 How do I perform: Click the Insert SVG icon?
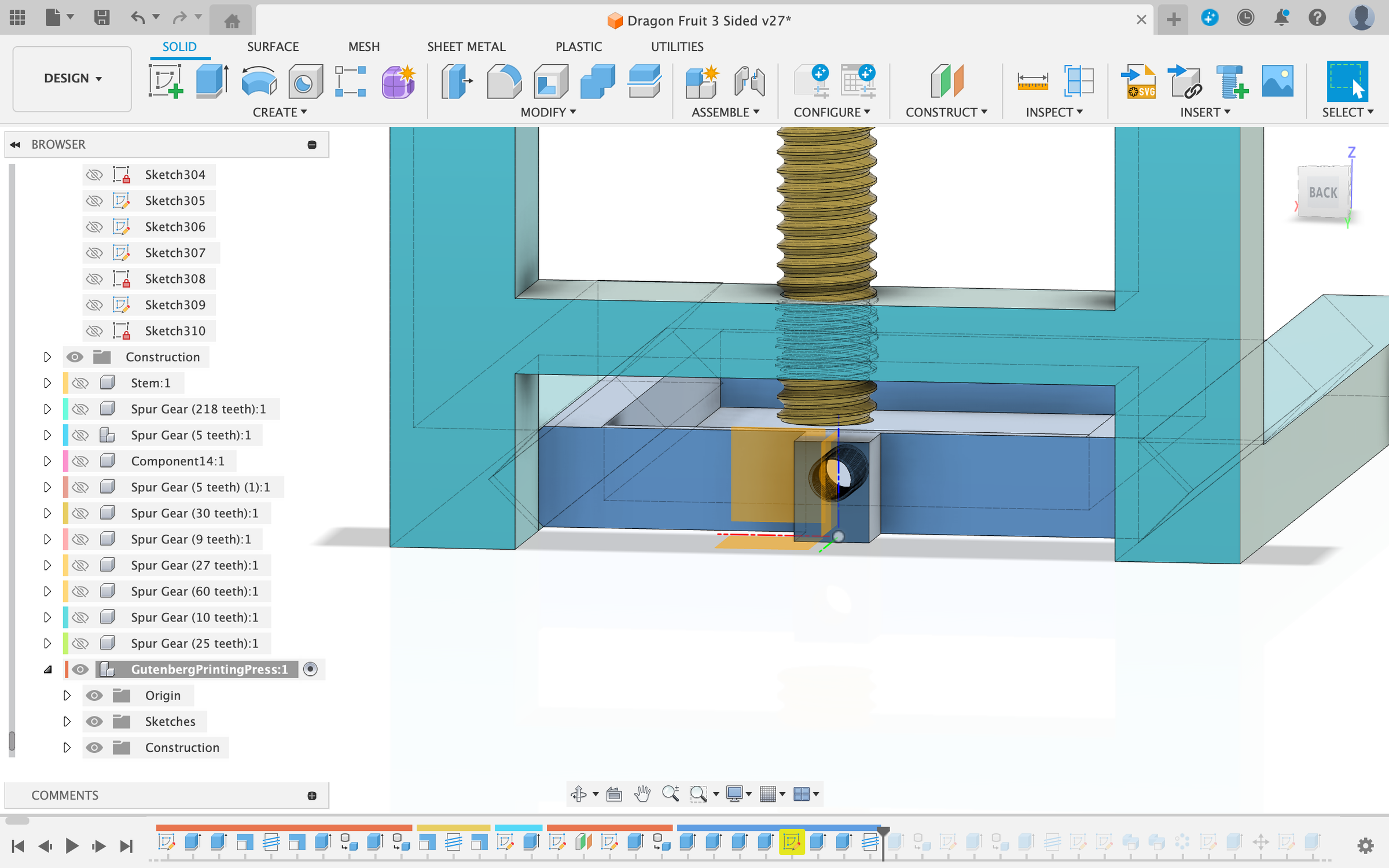click(1137, 81)
